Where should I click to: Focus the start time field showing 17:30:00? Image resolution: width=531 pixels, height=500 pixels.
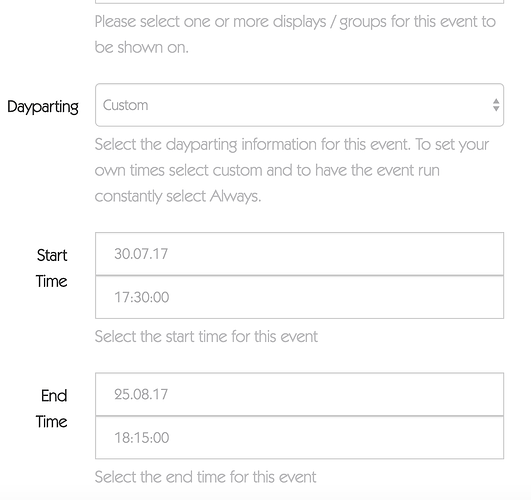tap(299, 297)
